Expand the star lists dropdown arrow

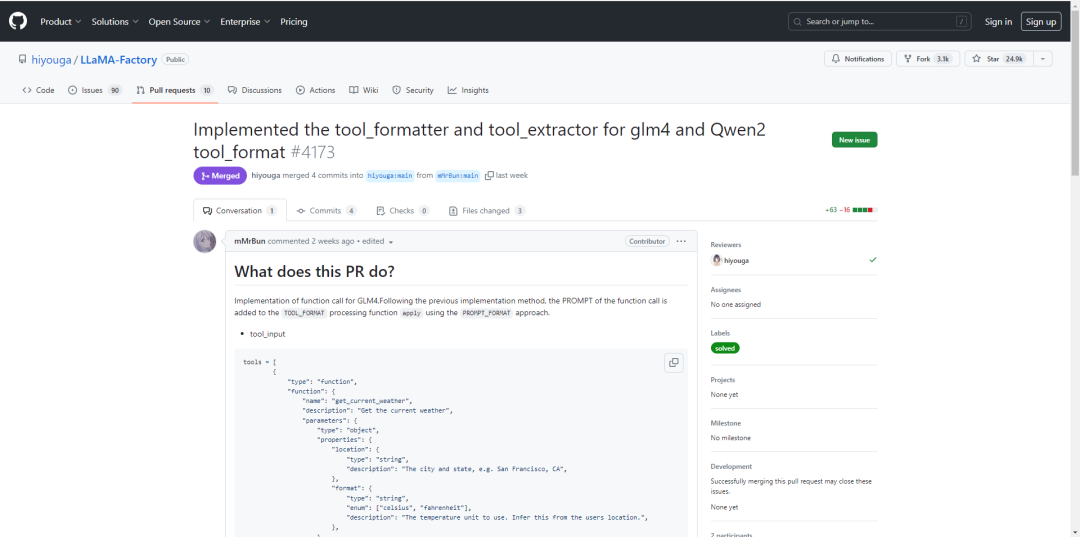tap(1043, 59)
